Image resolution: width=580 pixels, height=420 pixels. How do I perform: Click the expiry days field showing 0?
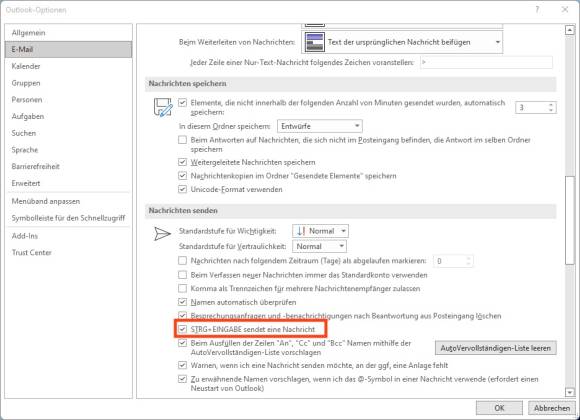pyautogui.click(x=449, y=261)
